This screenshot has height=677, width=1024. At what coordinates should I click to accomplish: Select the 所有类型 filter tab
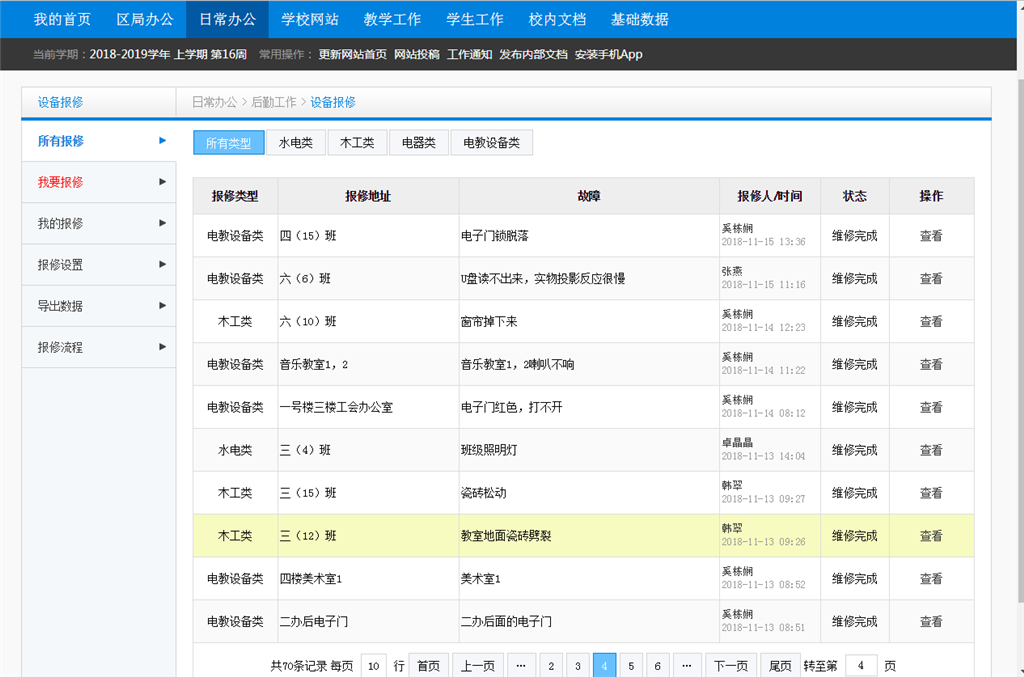point(229,142)
